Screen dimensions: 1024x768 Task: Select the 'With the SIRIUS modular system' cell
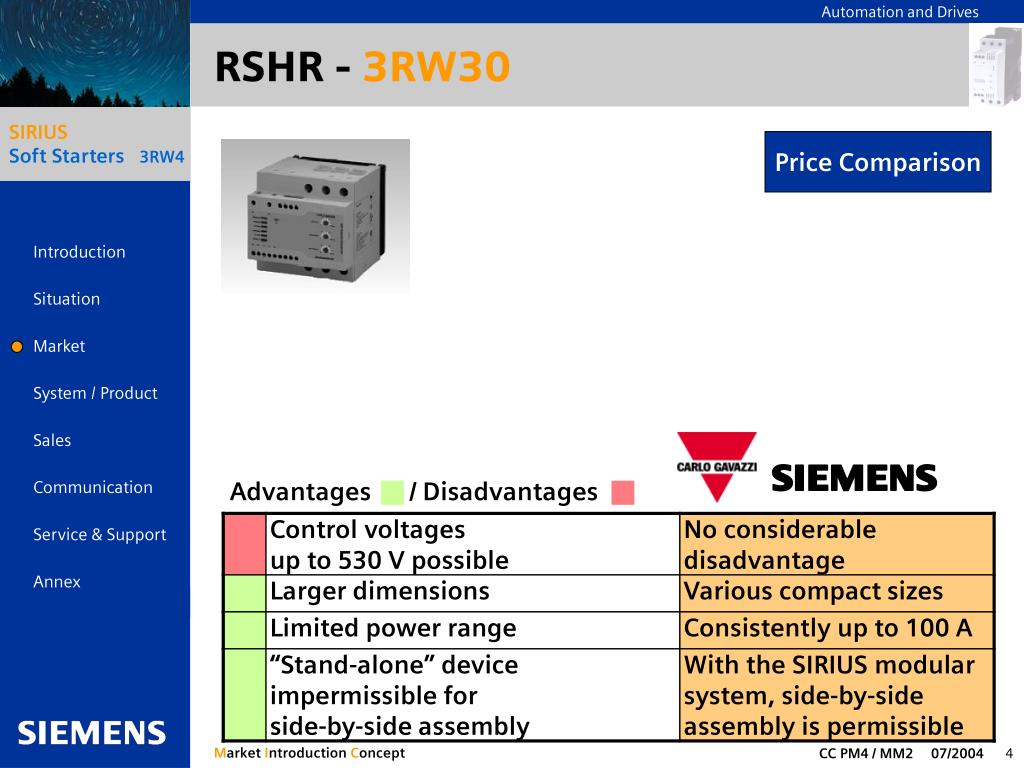pos(837,694)
